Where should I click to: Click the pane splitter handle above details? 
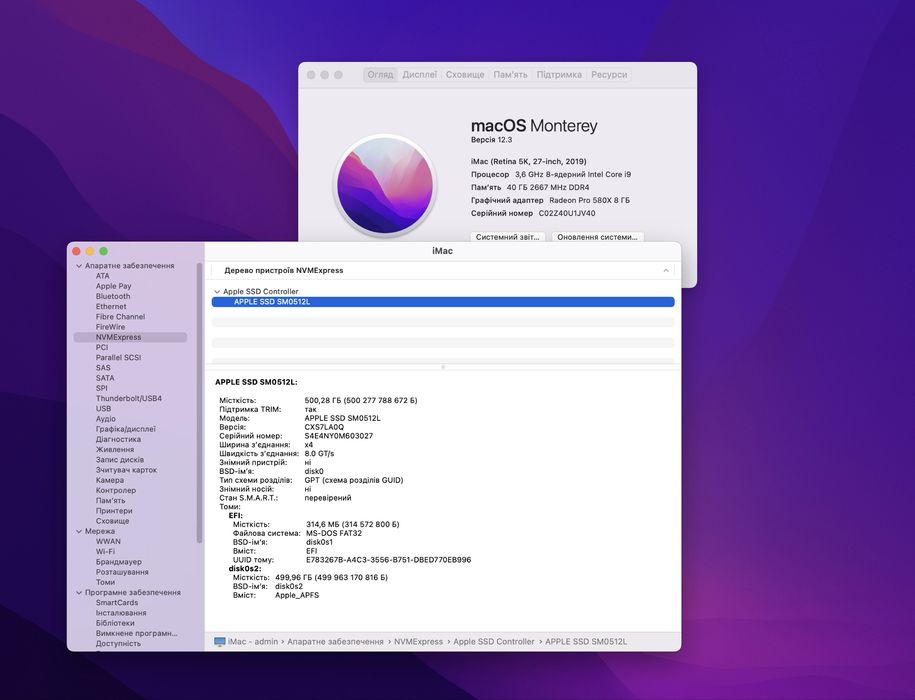443,367
